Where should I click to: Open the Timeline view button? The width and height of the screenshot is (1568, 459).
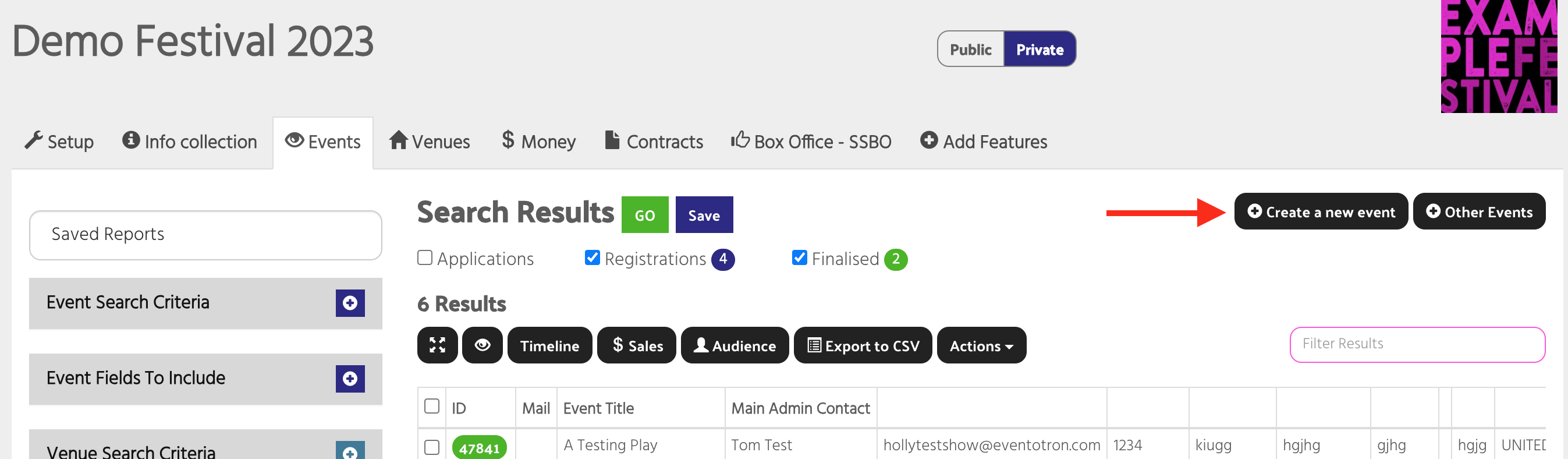[x=549, y=345]
